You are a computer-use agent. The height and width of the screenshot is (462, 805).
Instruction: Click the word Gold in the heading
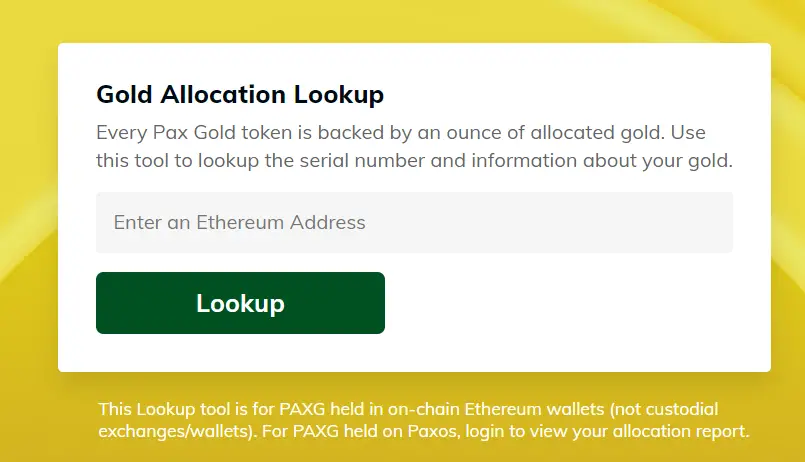click(124, 94)
